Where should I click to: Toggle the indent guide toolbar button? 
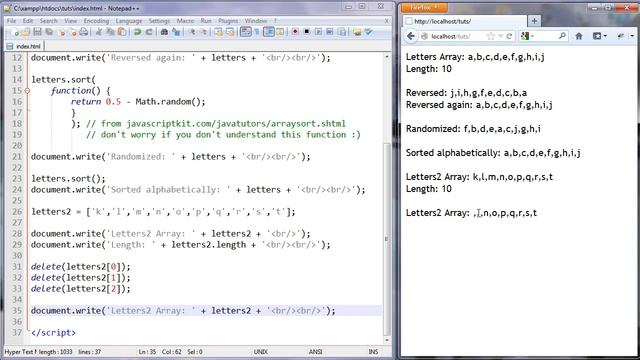pos(269,32)
